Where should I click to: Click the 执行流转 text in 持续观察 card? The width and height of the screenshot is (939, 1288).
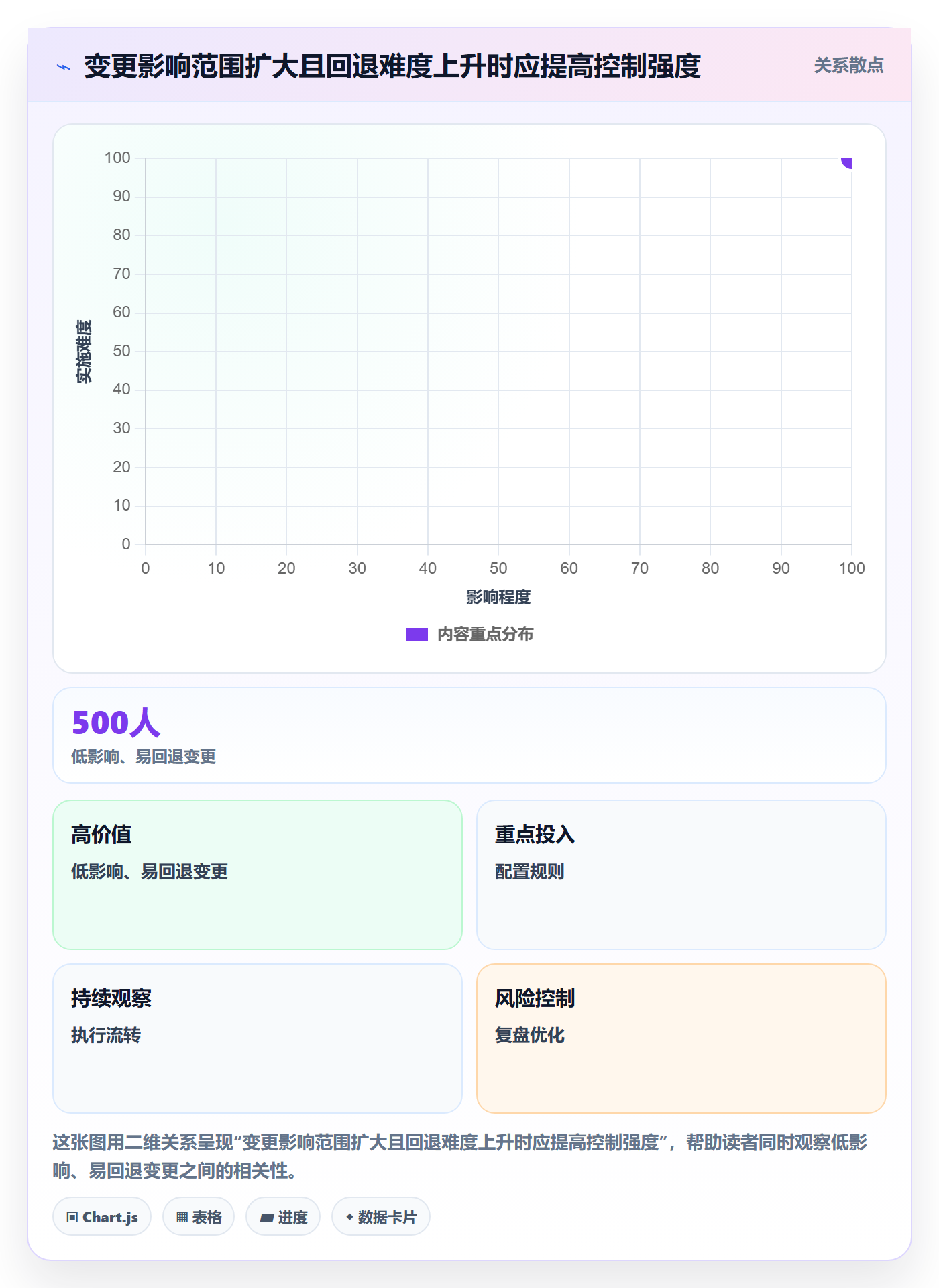click(106, 1035)
